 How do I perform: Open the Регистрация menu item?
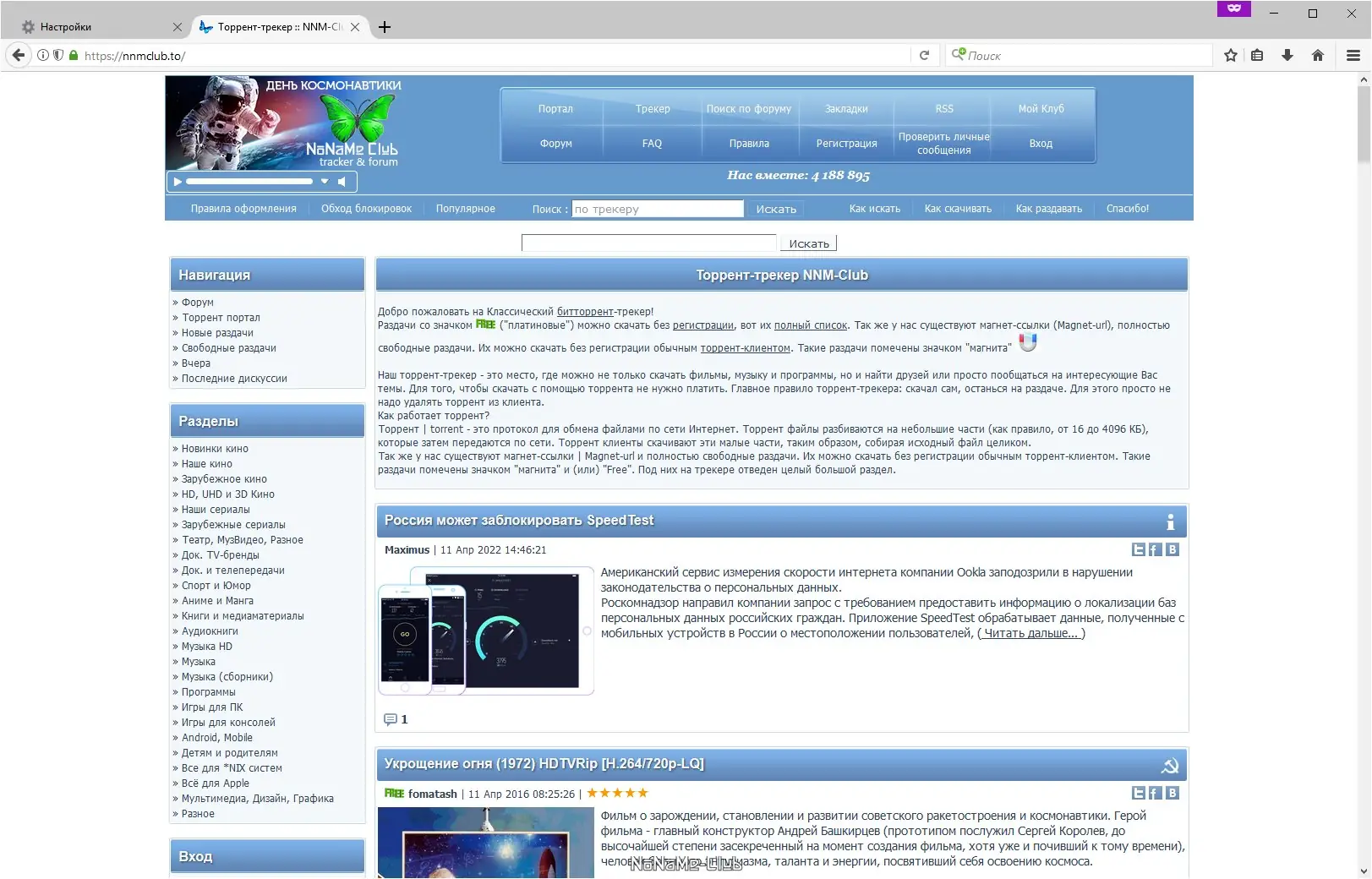pos(846,144)
